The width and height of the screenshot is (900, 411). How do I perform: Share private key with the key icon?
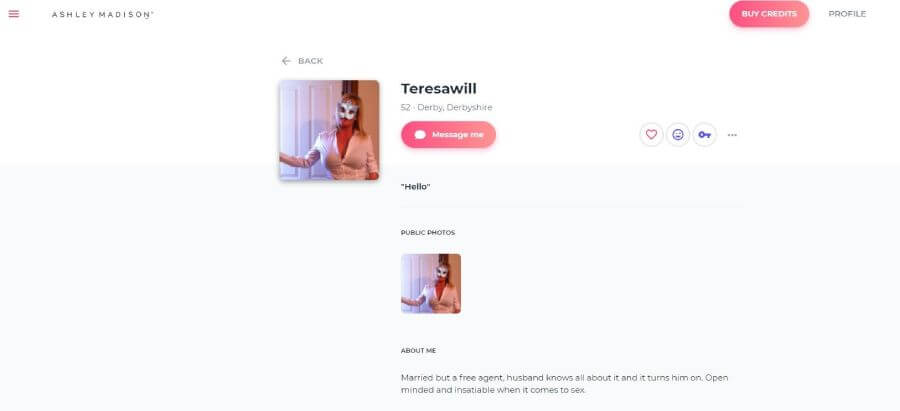click(x=704, y=134)
